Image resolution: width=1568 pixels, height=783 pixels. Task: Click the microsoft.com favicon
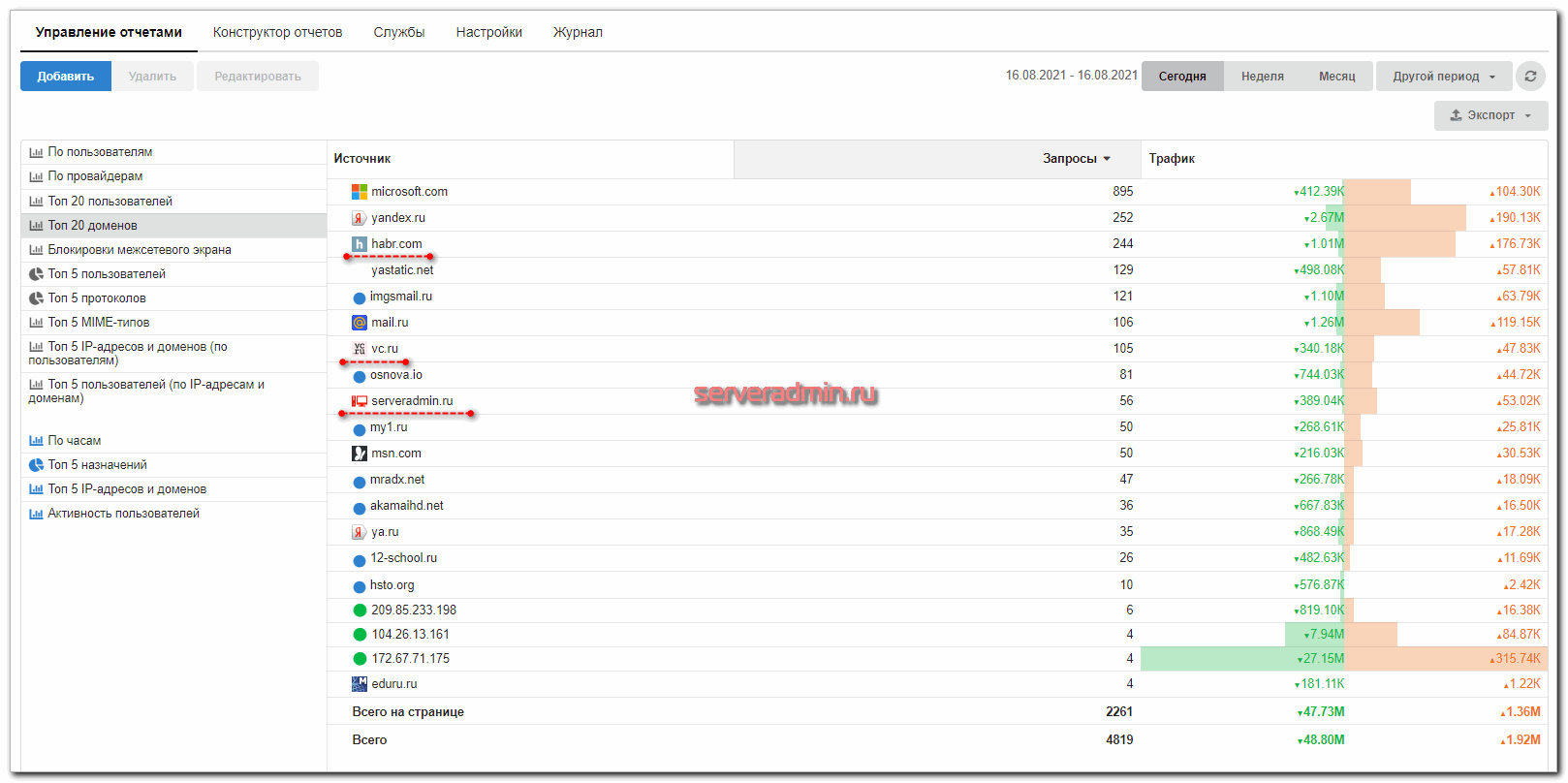point(360,192)
